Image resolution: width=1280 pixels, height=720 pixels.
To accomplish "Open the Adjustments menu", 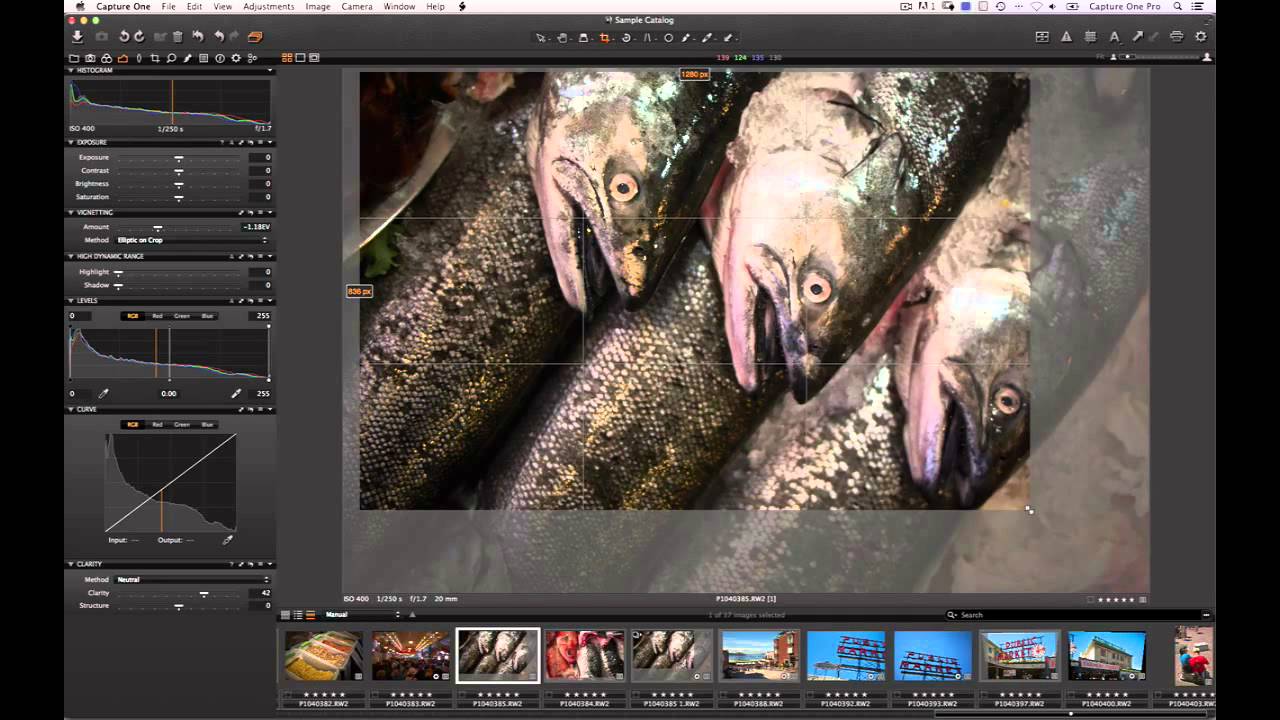I will point(268,7).
